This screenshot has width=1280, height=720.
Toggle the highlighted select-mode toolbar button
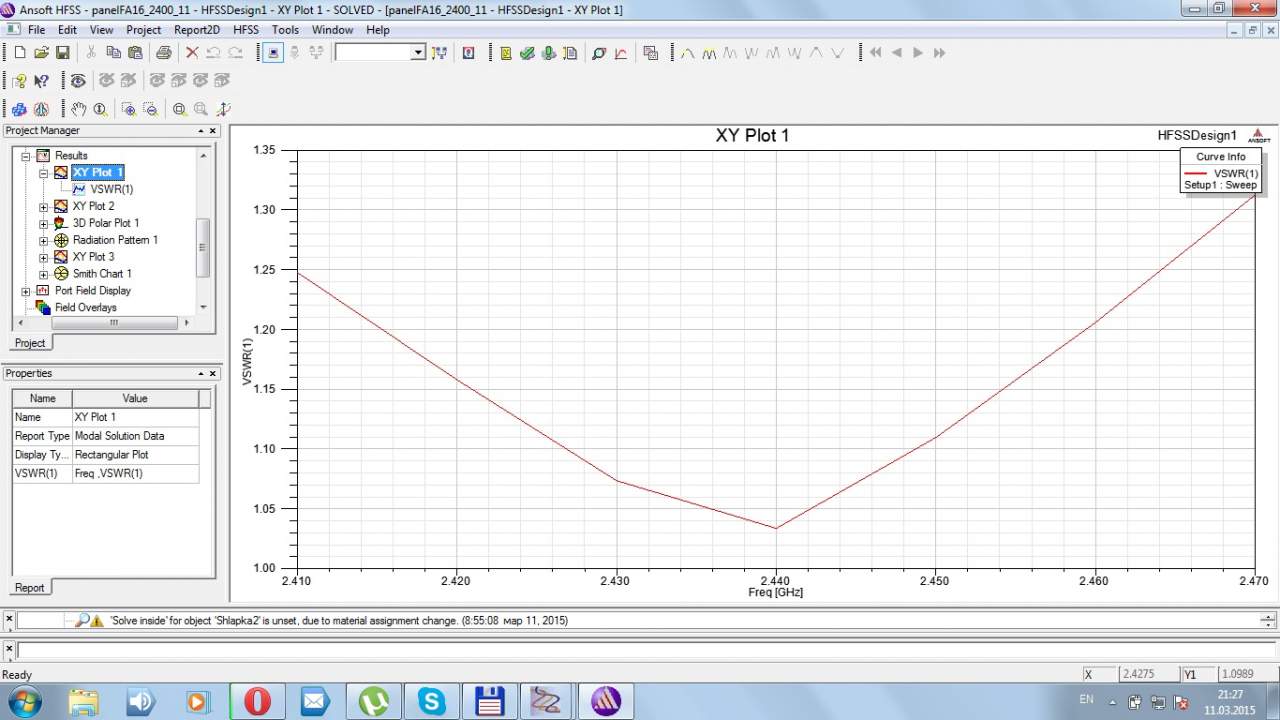273,53
